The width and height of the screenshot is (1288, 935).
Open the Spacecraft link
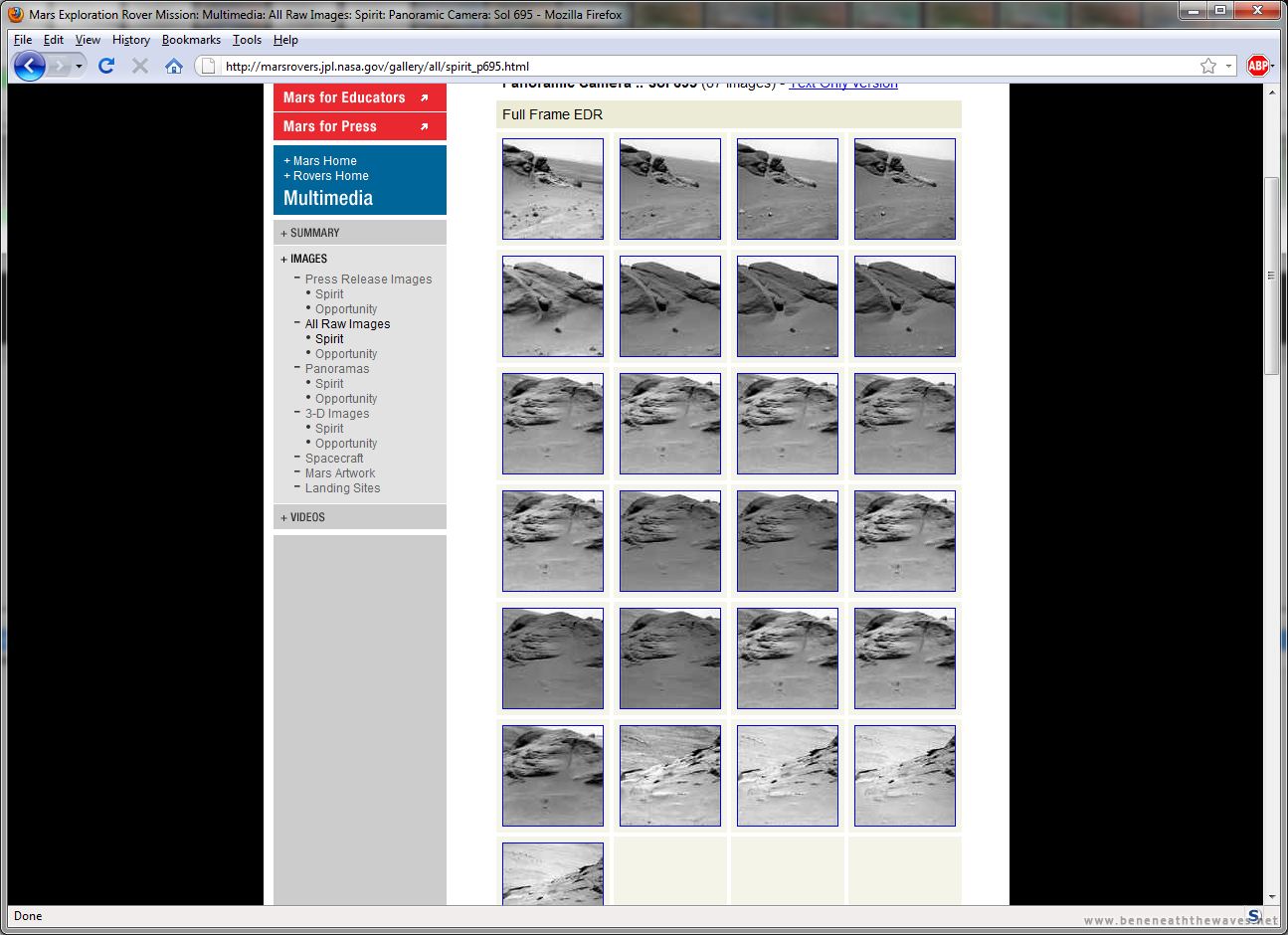pyautogui.click(x=334, y=459)
